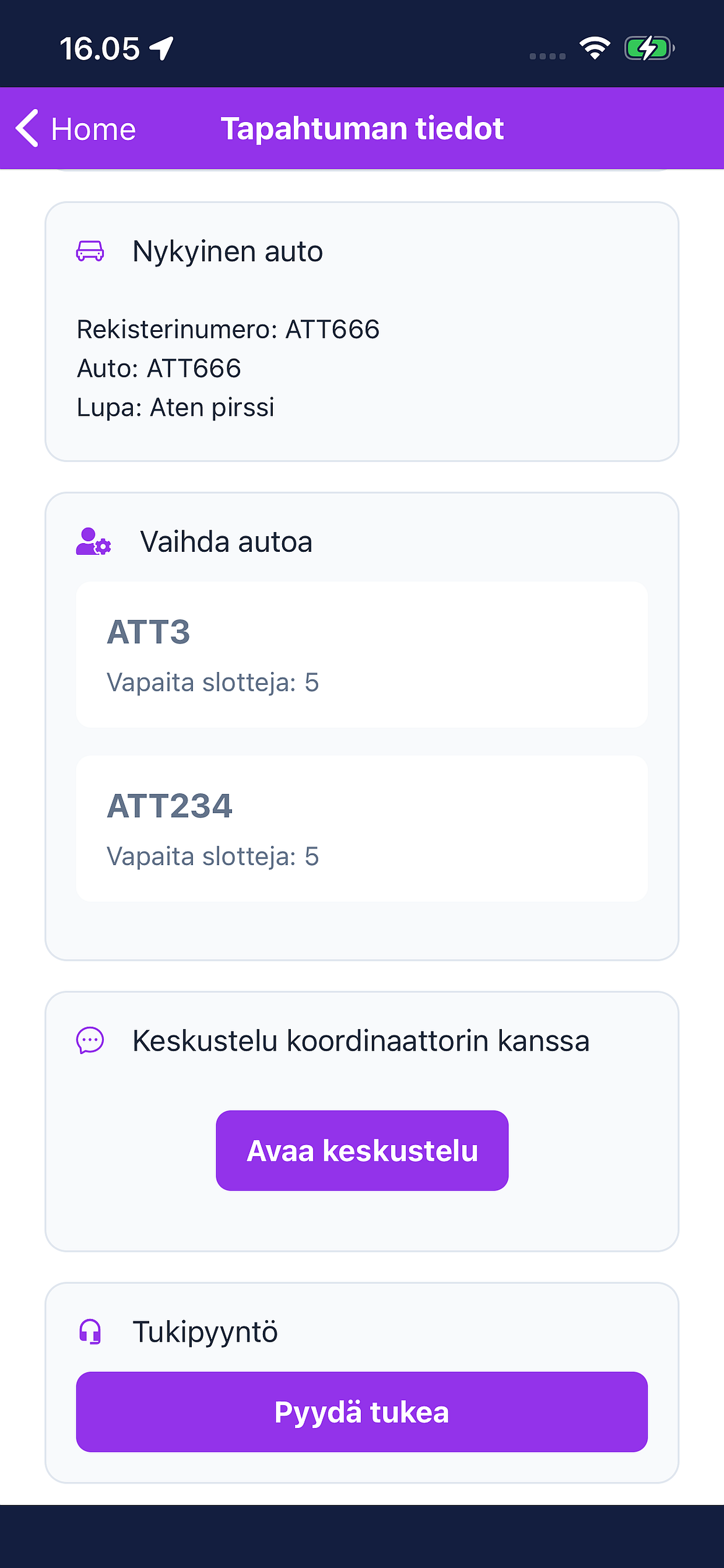Tap the Nykyinen auto heading
Viewport: 724px width, 1568px height.
click(x=227, y=251)
